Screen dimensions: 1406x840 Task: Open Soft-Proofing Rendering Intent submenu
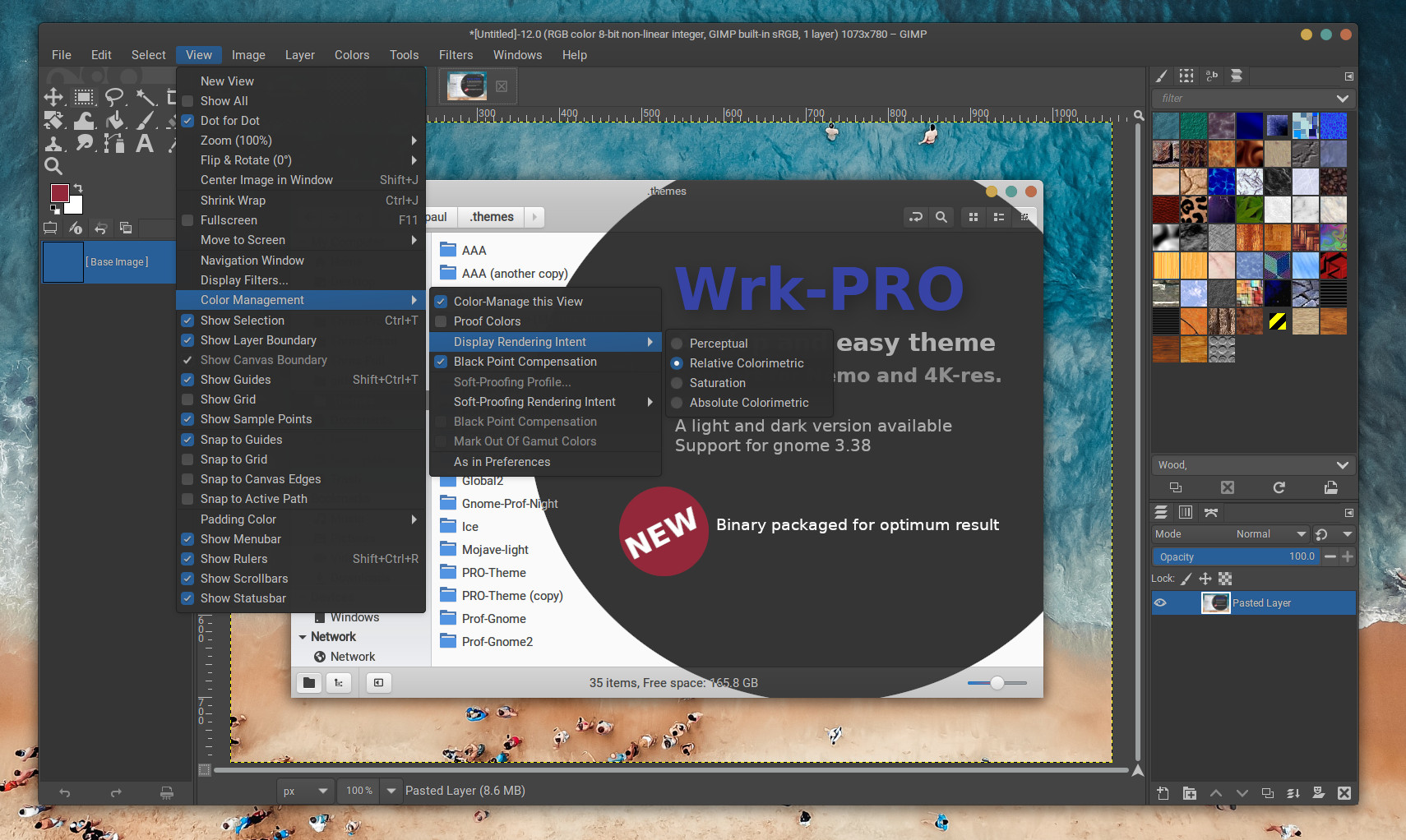545,402
